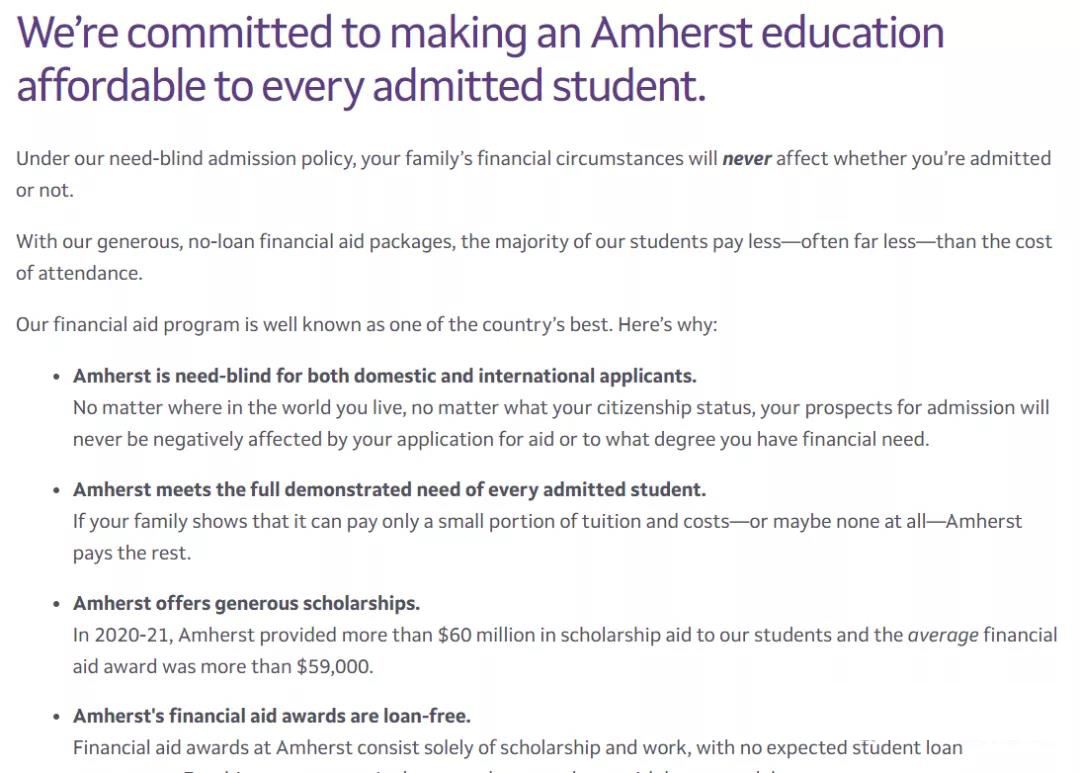Click the italic word 'average'
The width and height of the screenshot is (1080, 773).
(943, 635)
